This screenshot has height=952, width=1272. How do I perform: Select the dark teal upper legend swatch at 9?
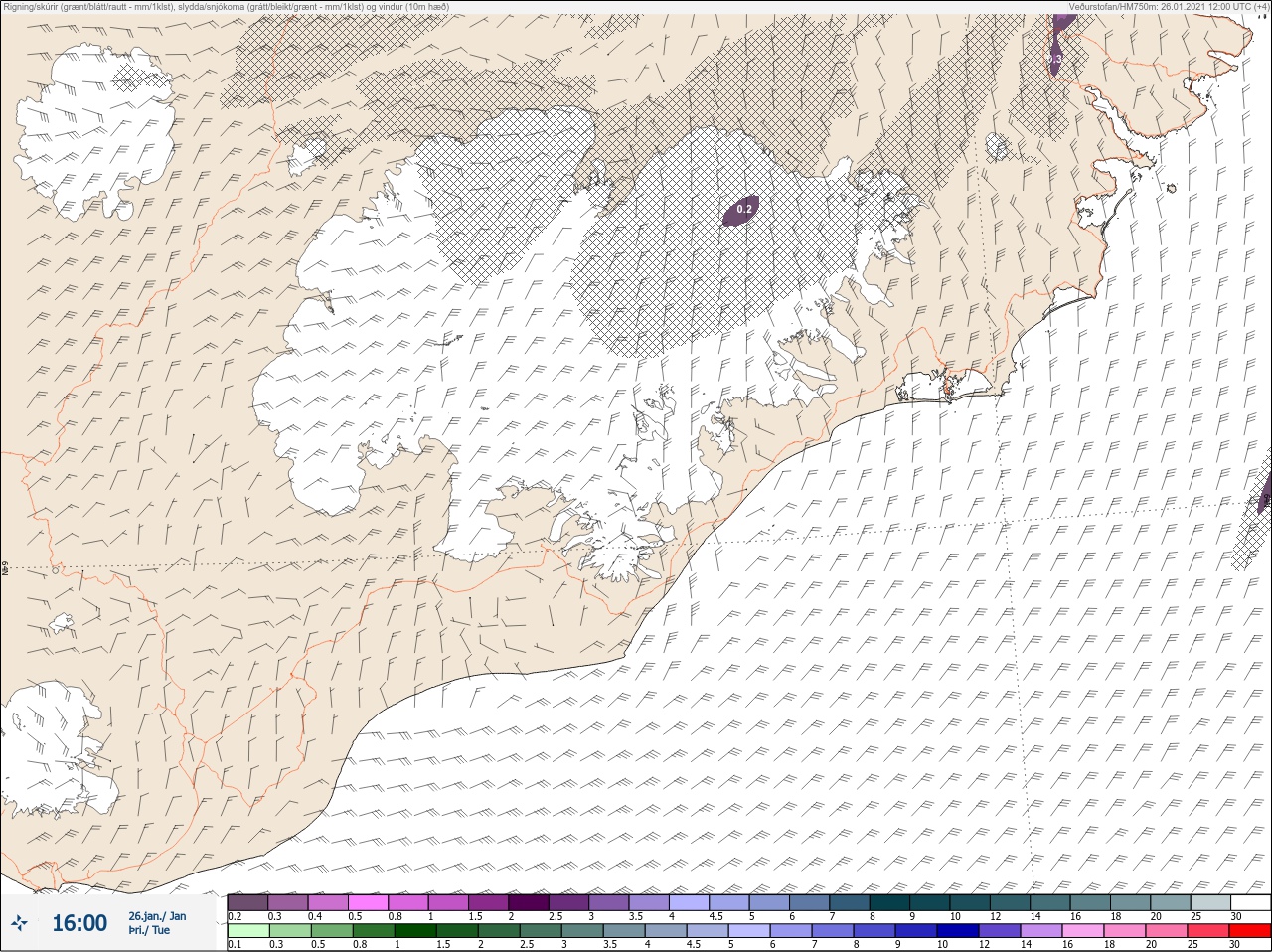coord(930,902)
